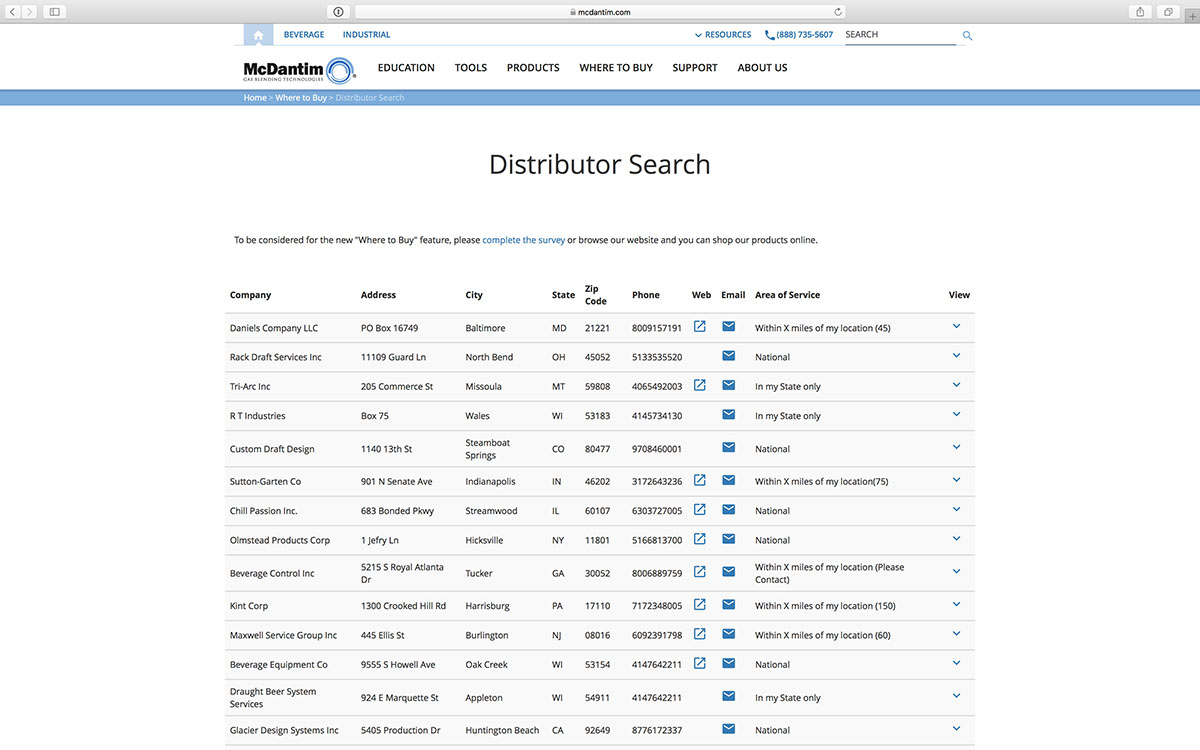Email Draught Beer System Services via envelope icon
Screen dimensions: 1200x750
[x=729, y=696]
